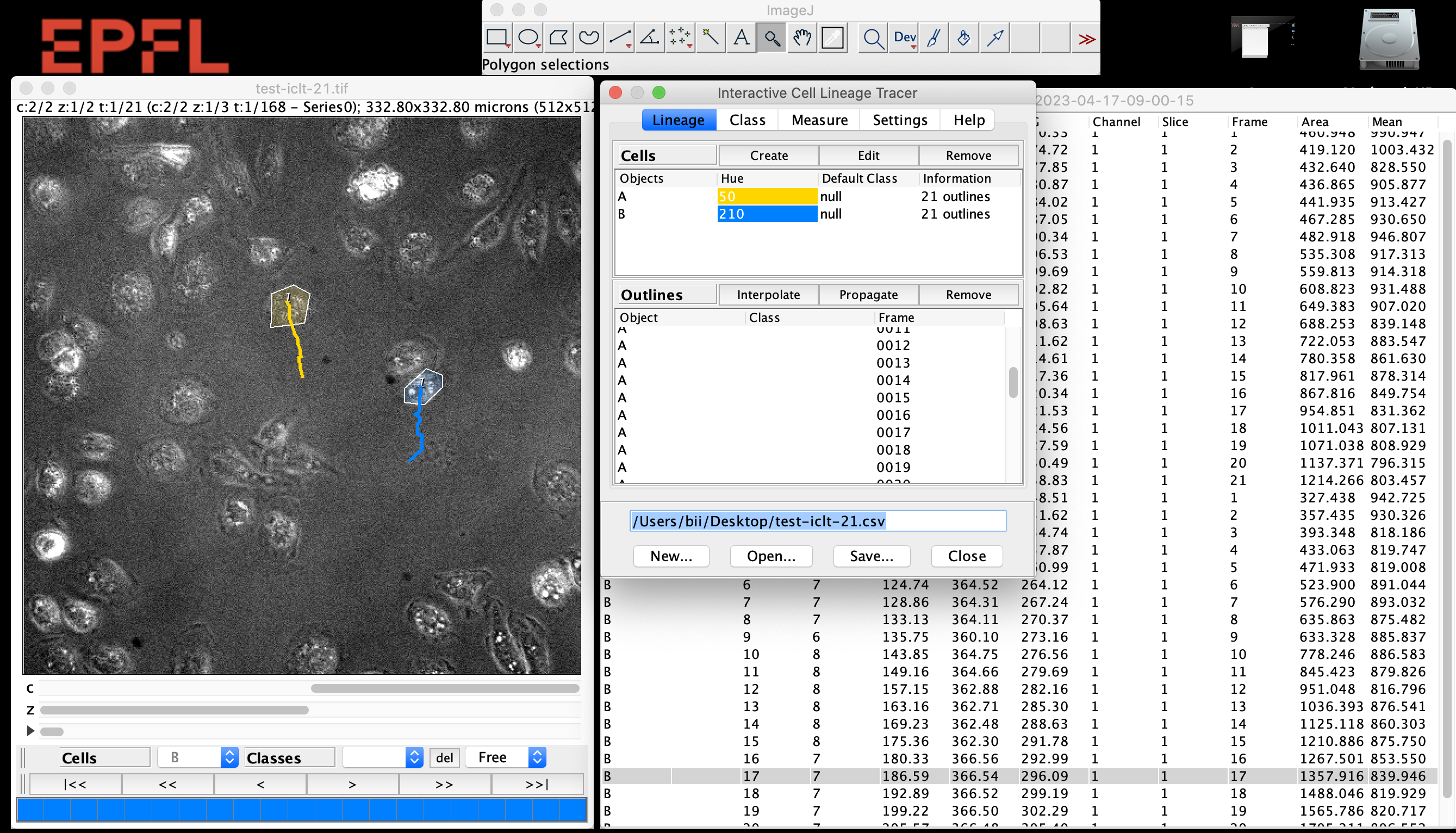Image resolution: width=1456 pixels, height=833 pixels.
Task: Click the Color picker dropper tool
Action: (x=832, y=38)
